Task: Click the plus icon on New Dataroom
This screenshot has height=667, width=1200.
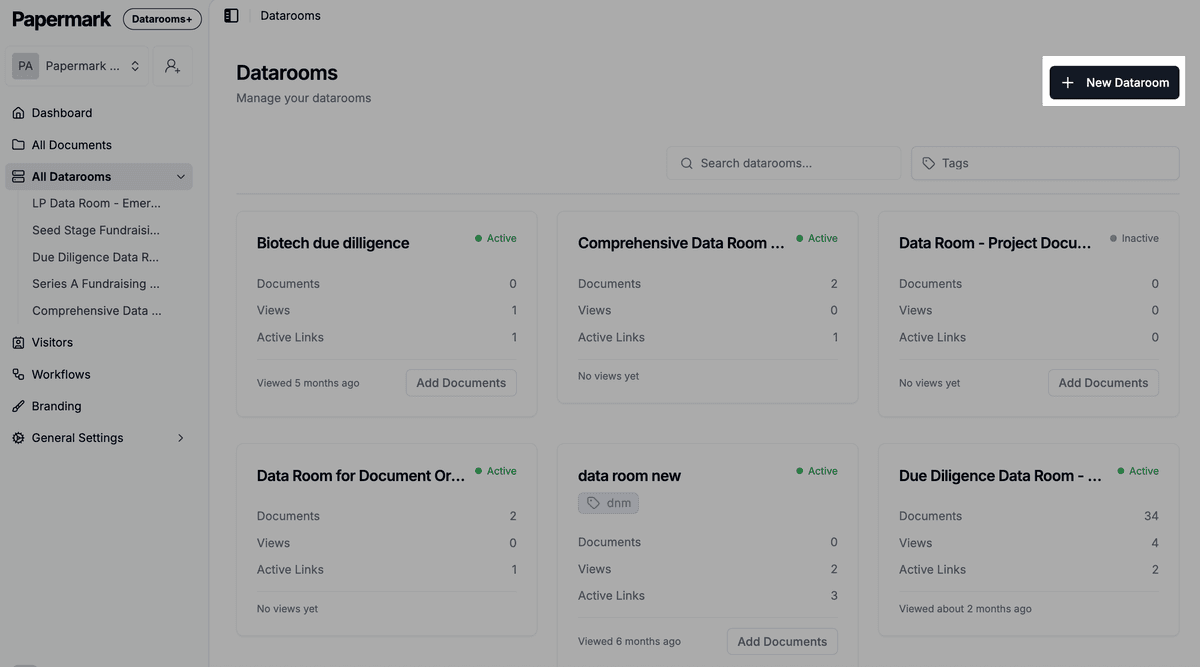Action: click(1067, 83)
